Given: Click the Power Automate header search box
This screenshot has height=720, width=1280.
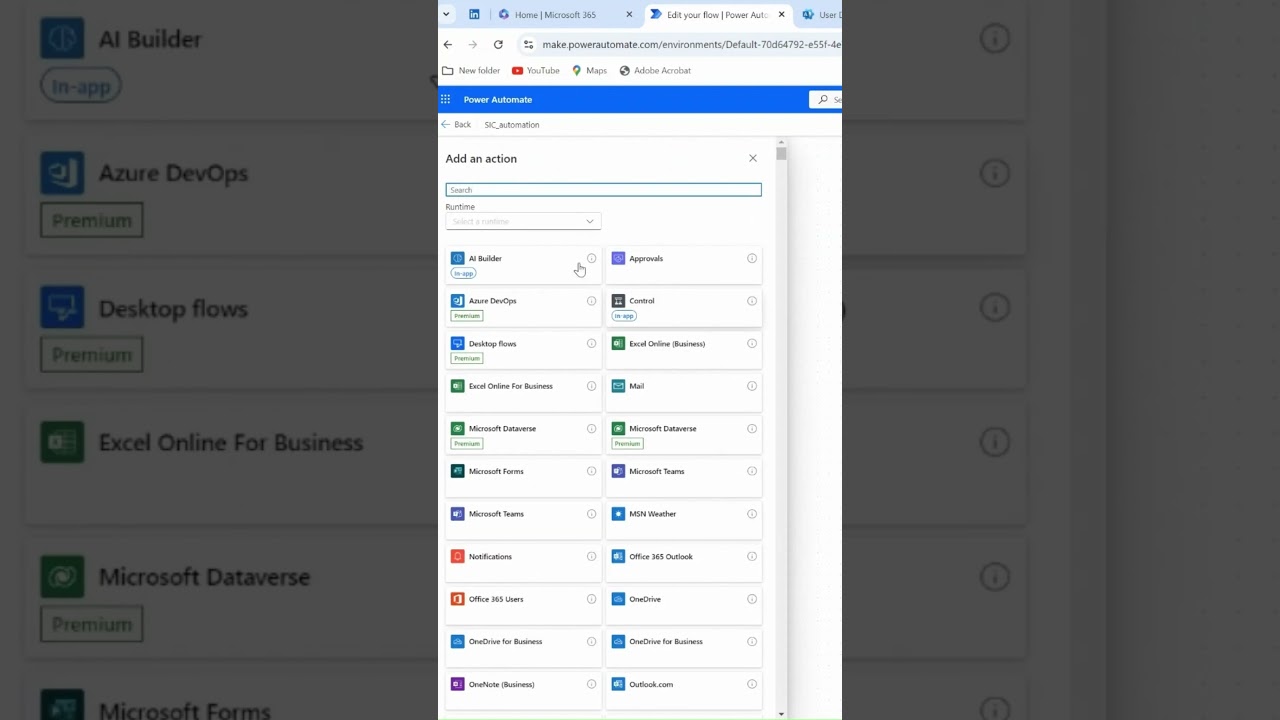Looking at the screenshot, I should [826, 99].
